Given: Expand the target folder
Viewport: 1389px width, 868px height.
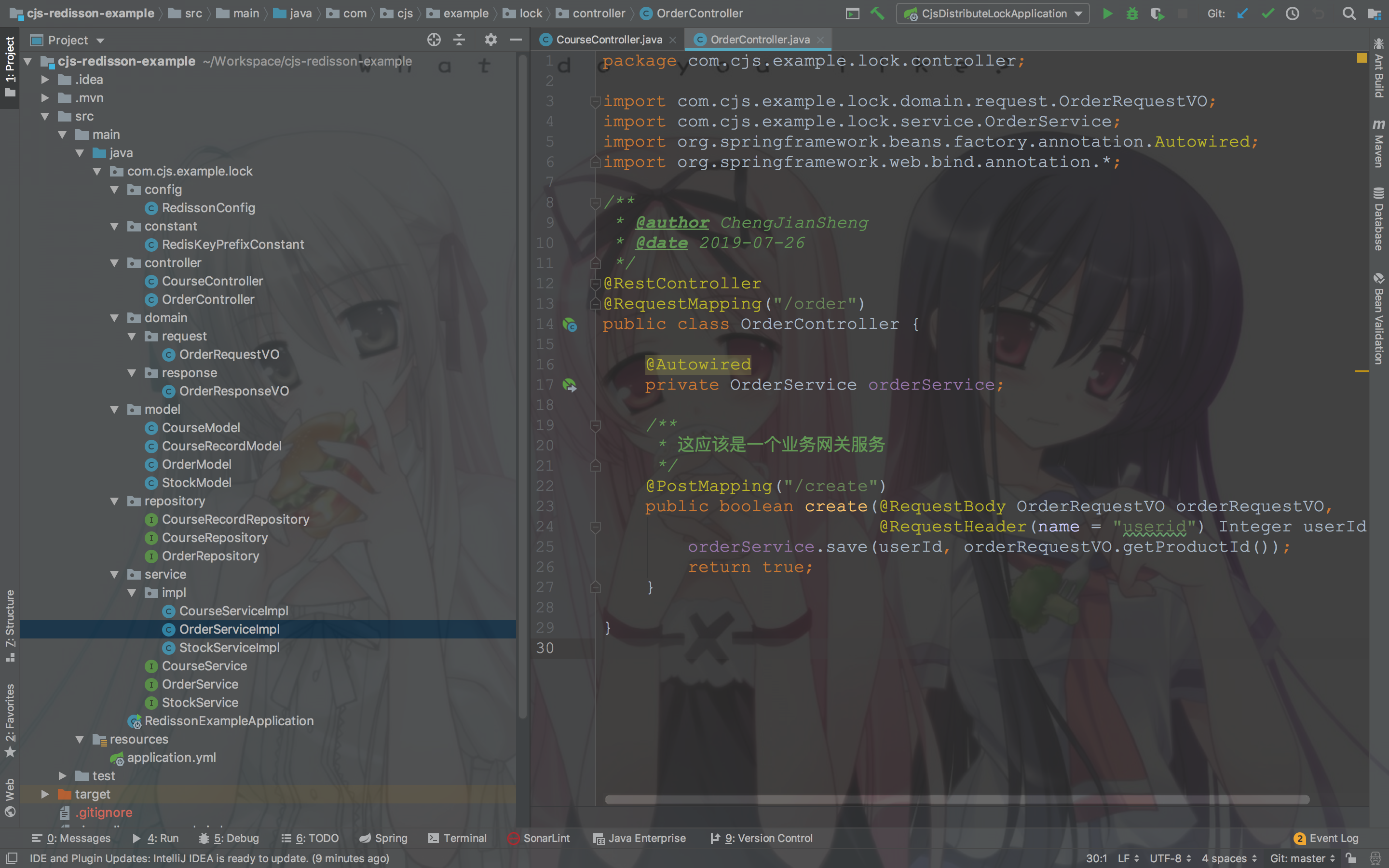Looking at the screenshot, I should click(x=45, y=794).
